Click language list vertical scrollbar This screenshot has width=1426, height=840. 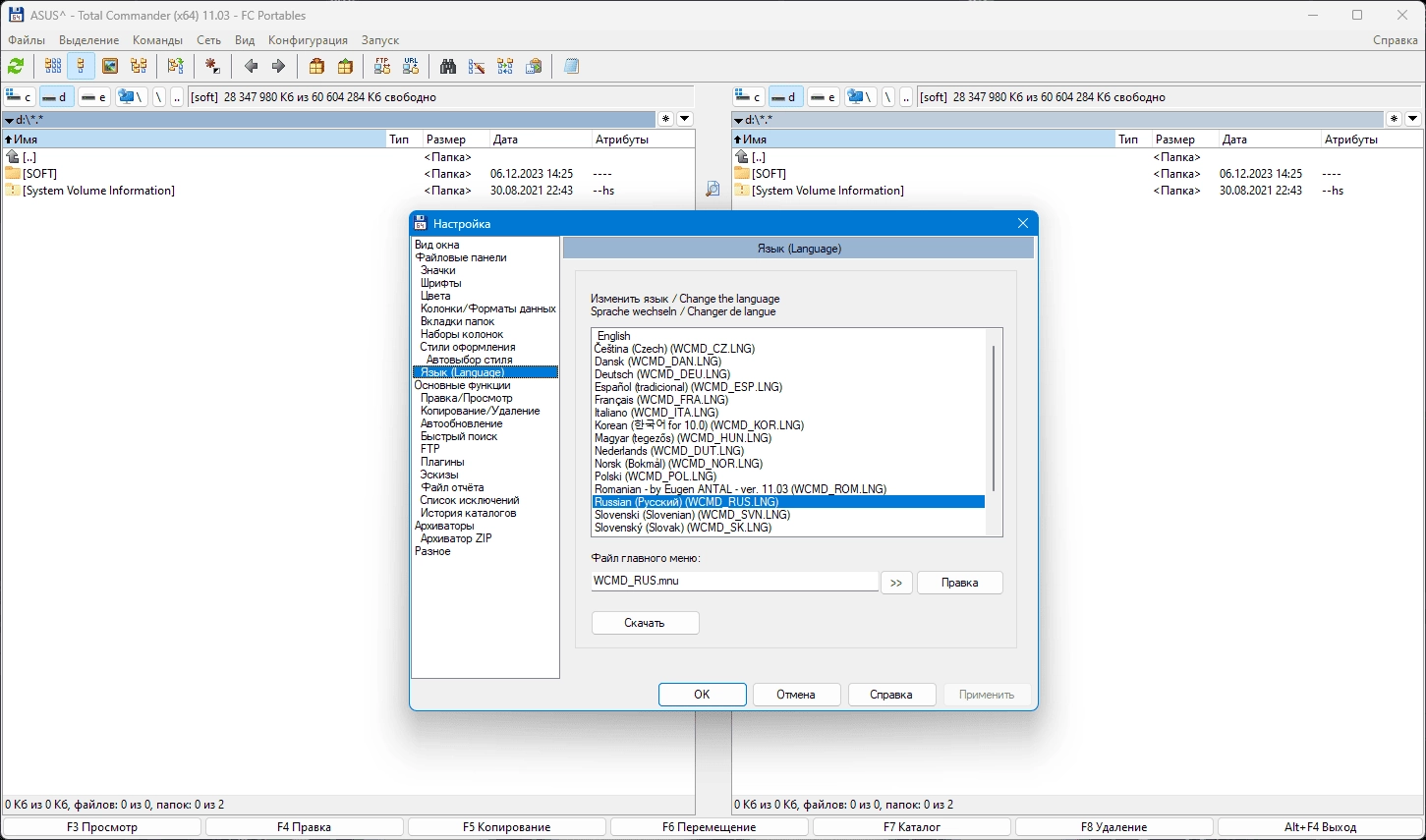(x=994, y=418)
